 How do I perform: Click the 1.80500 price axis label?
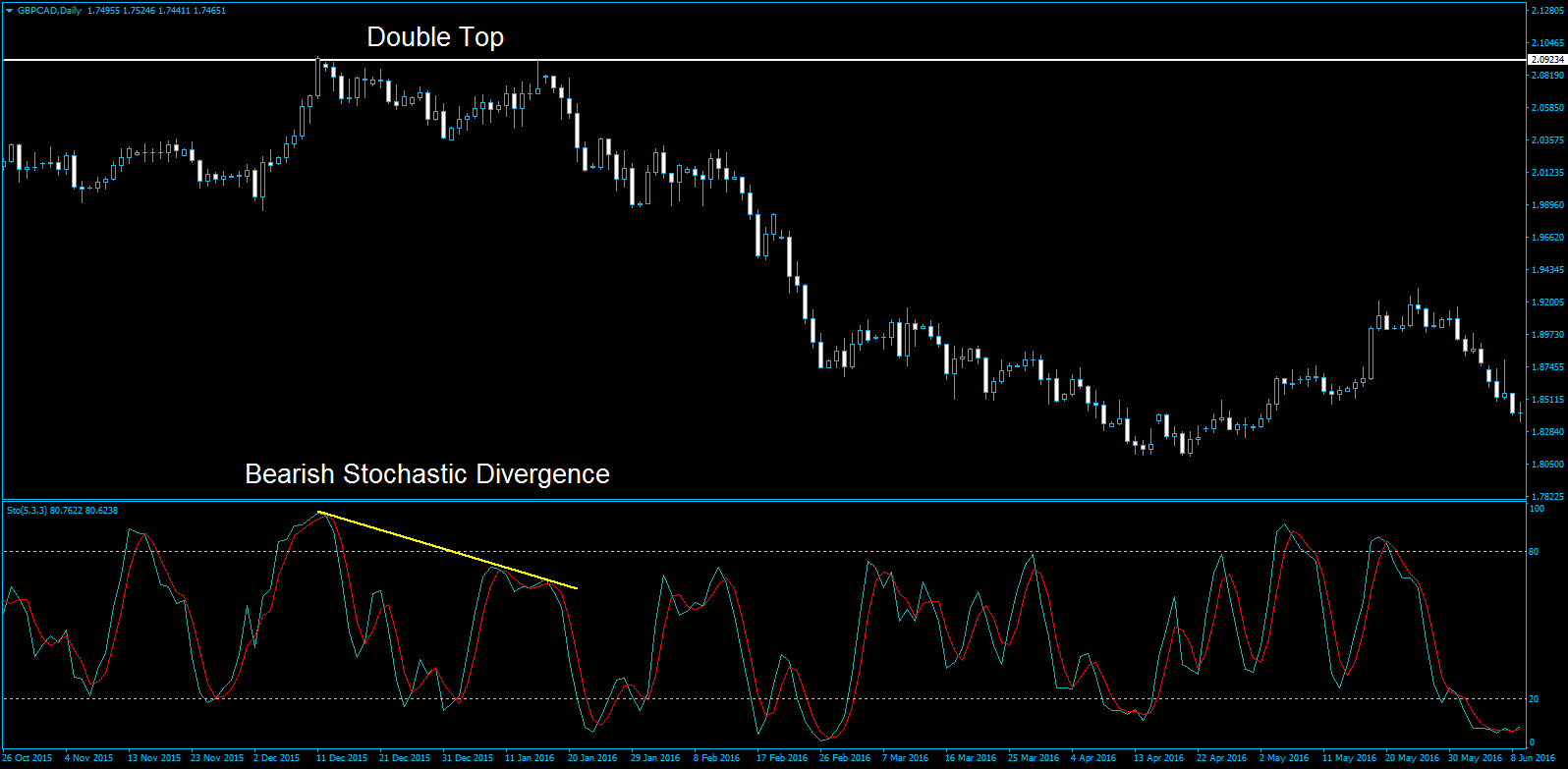pyautogui.click(x=1546, y=465)
